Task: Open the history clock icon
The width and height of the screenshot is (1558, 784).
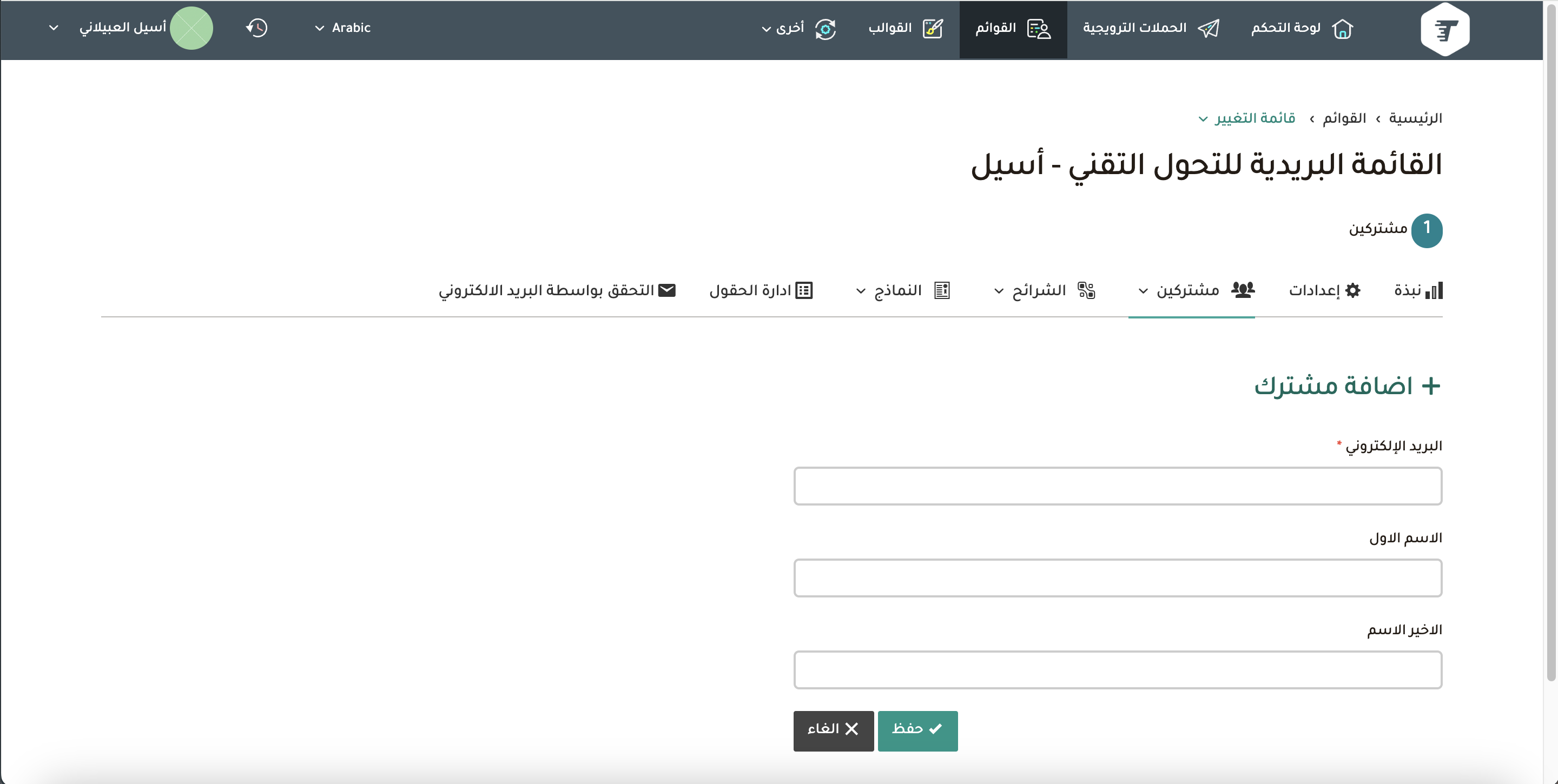Action: click(257, 28)
